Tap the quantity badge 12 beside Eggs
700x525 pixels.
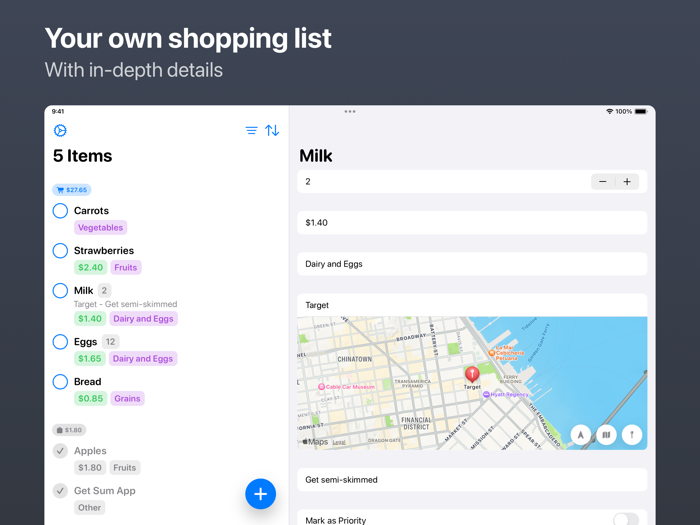(110, 342)
